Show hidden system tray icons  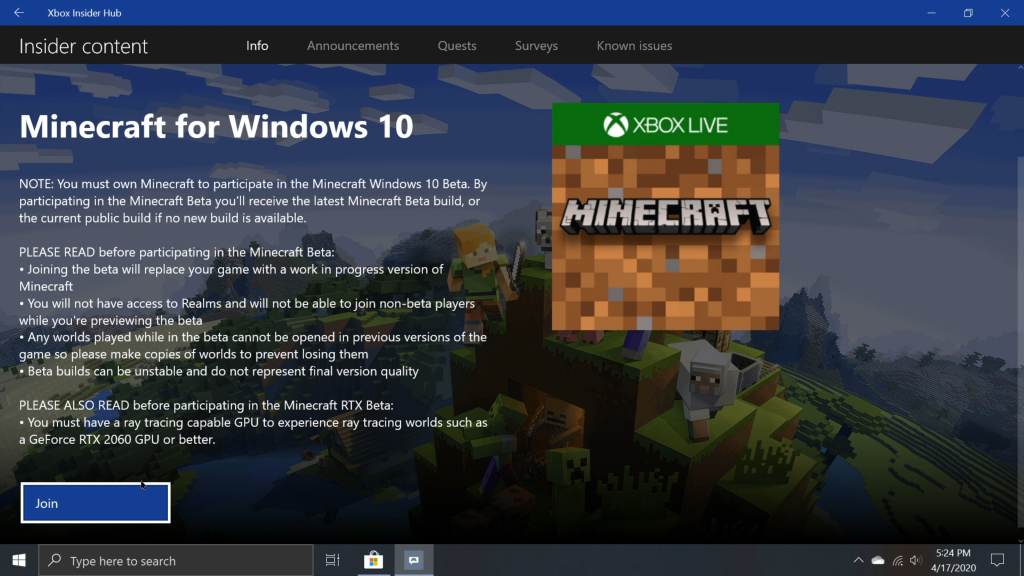click(x=858, y=560)
